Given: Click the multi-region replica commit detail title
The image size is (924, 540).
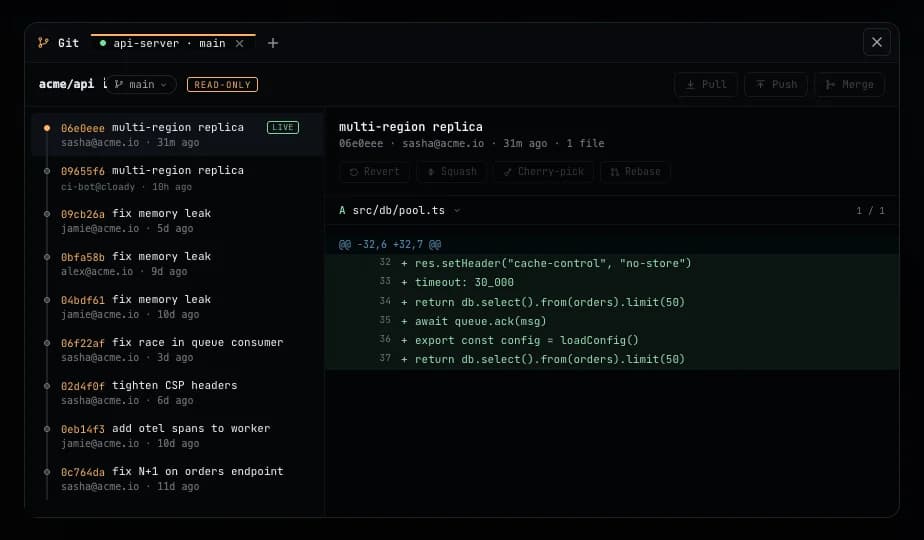Looking at the screenshot, I should coord(410,127).
